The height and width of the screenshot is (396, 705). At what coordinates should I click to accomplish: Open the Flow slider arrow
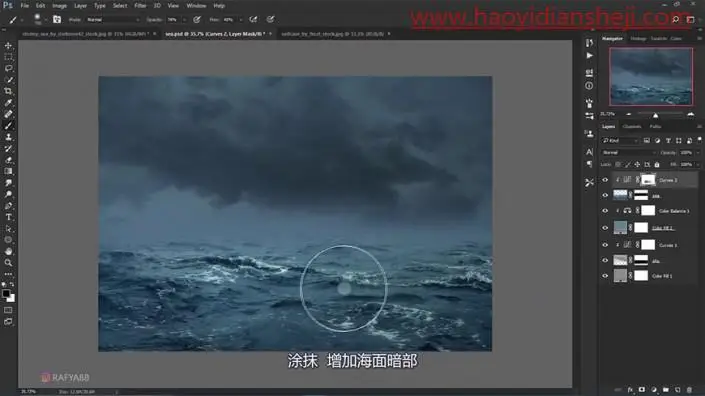tap(241, 20)
